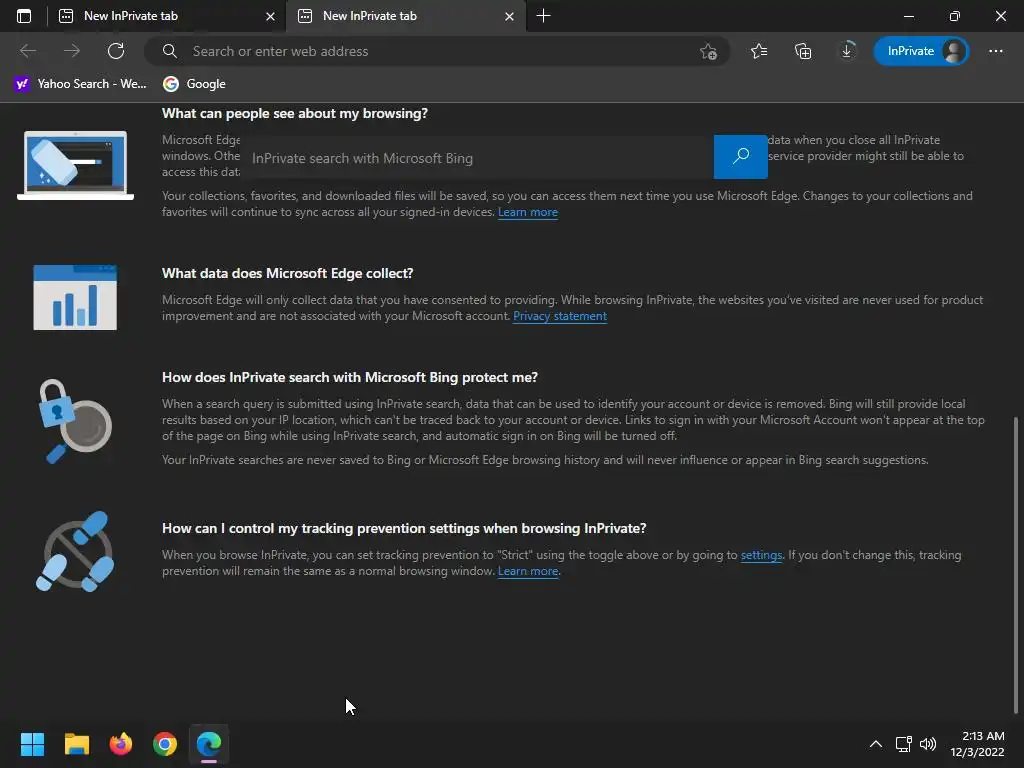The image size is (1024, 768).
Task: Open network status tray icon
Action: point(903,744)
